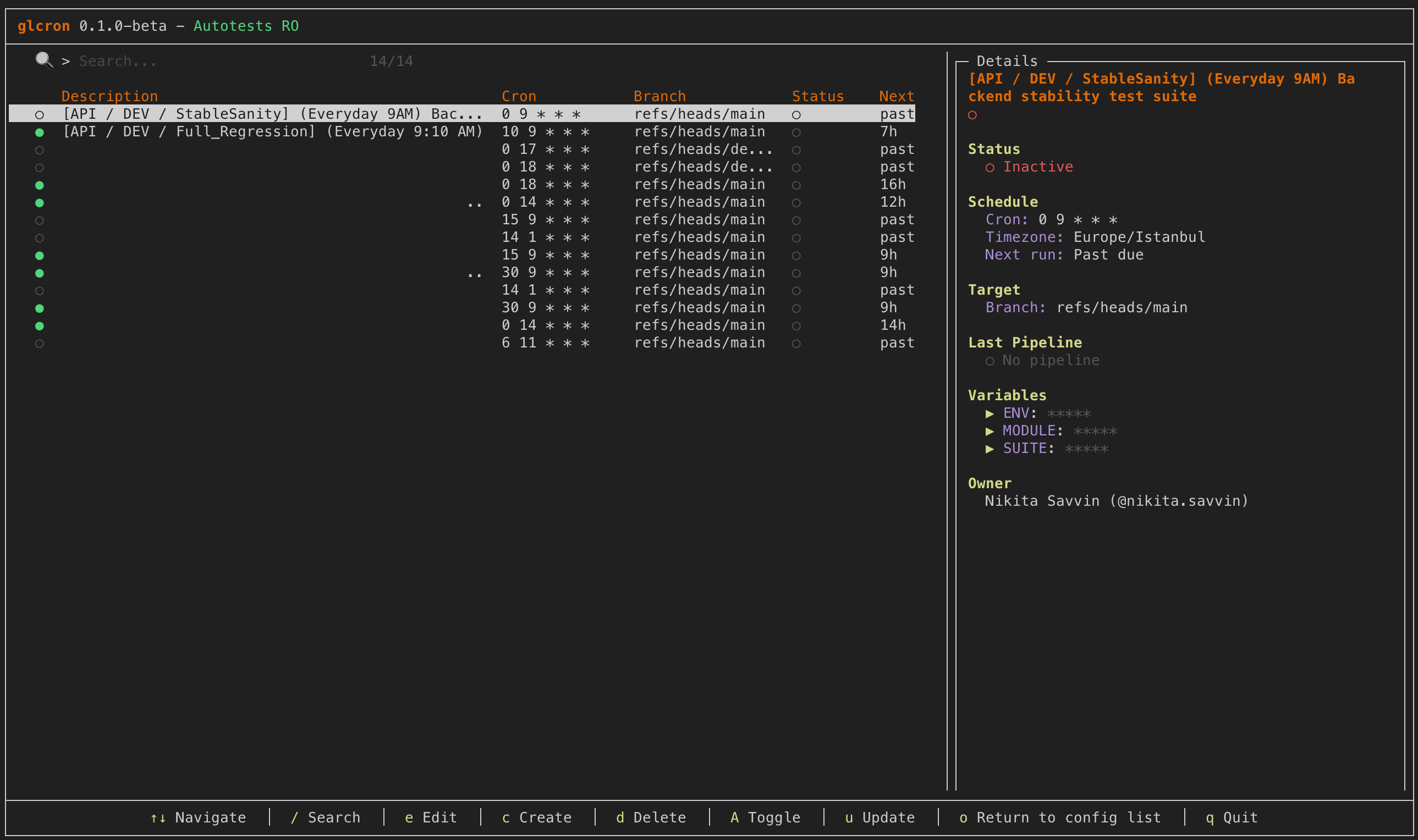The image size is (1418, 840).
Task: Click the green active dot on Full_Regression row
Action: (x=40, y=131)
